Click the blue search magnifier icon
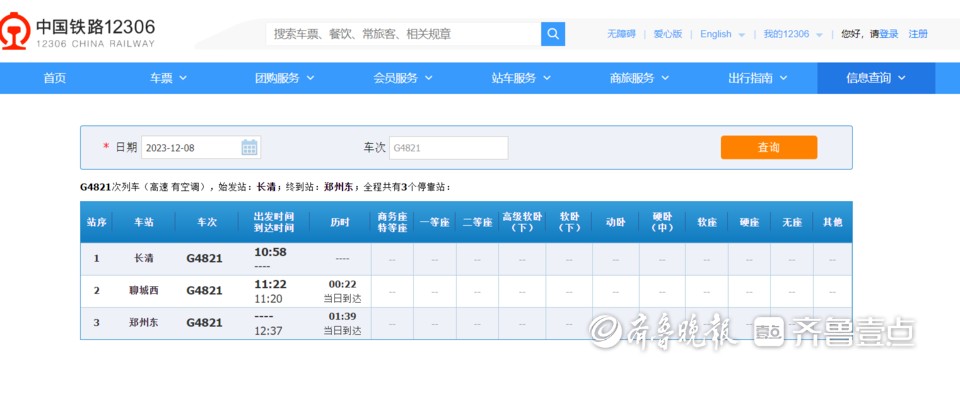Viewport: 960px width, 408px height. 553,34
